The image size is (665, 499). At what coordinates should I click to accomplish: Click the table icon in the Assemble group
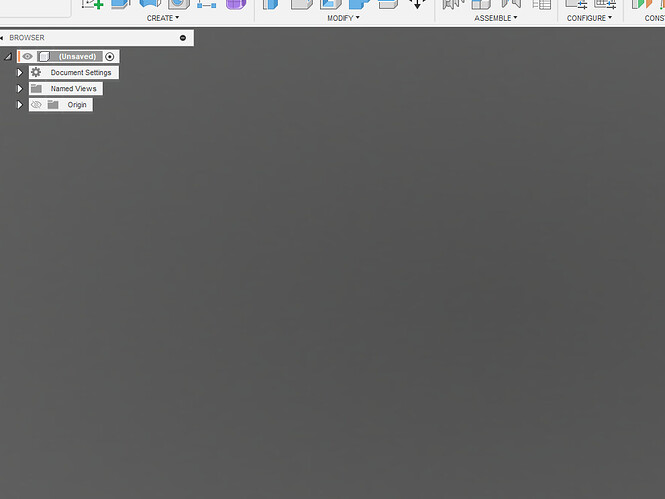pos(543,4)
